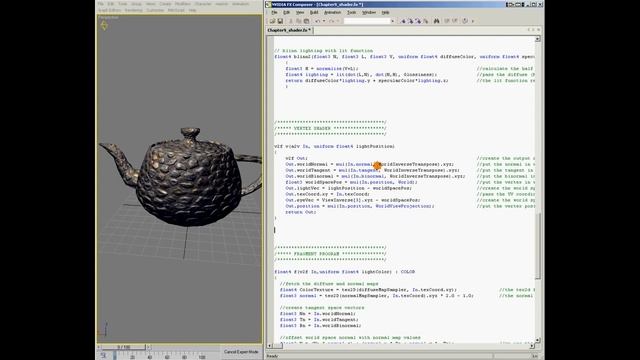This screenshot has width=640, height=360.
Task: Click the find text input field in the toolbar
Action: (367, 21)
